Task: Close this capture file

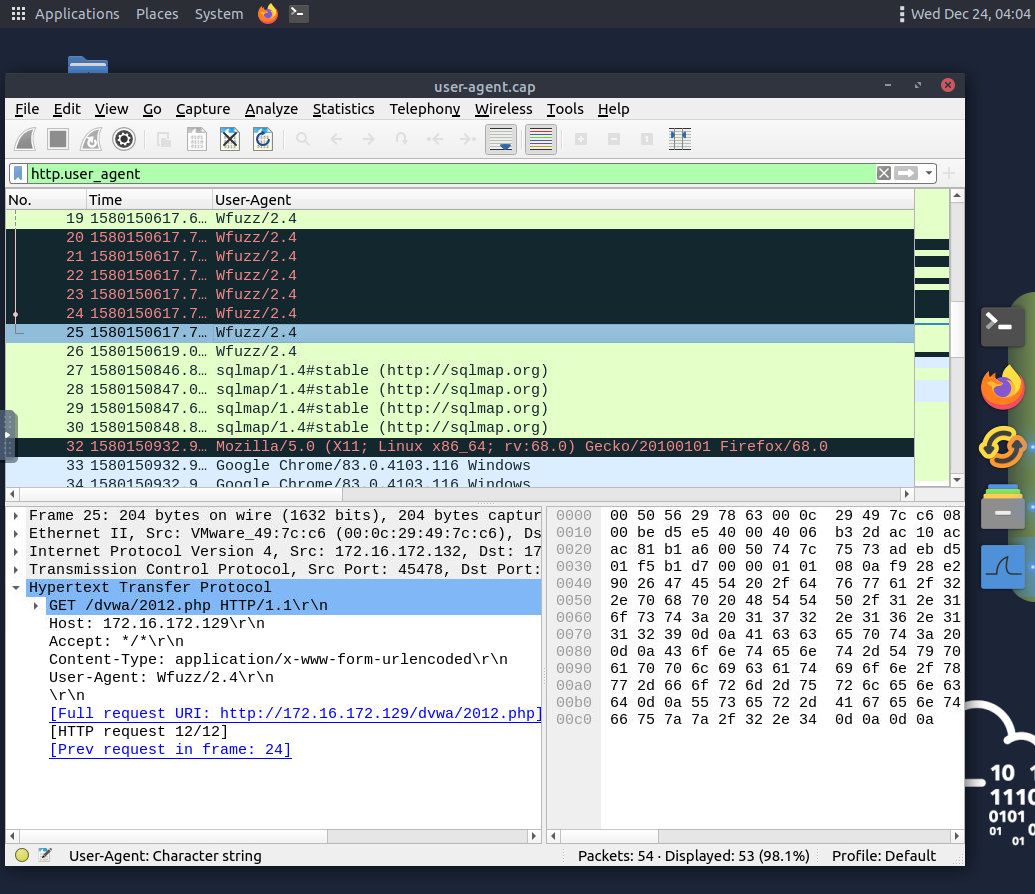Action: 230,139
